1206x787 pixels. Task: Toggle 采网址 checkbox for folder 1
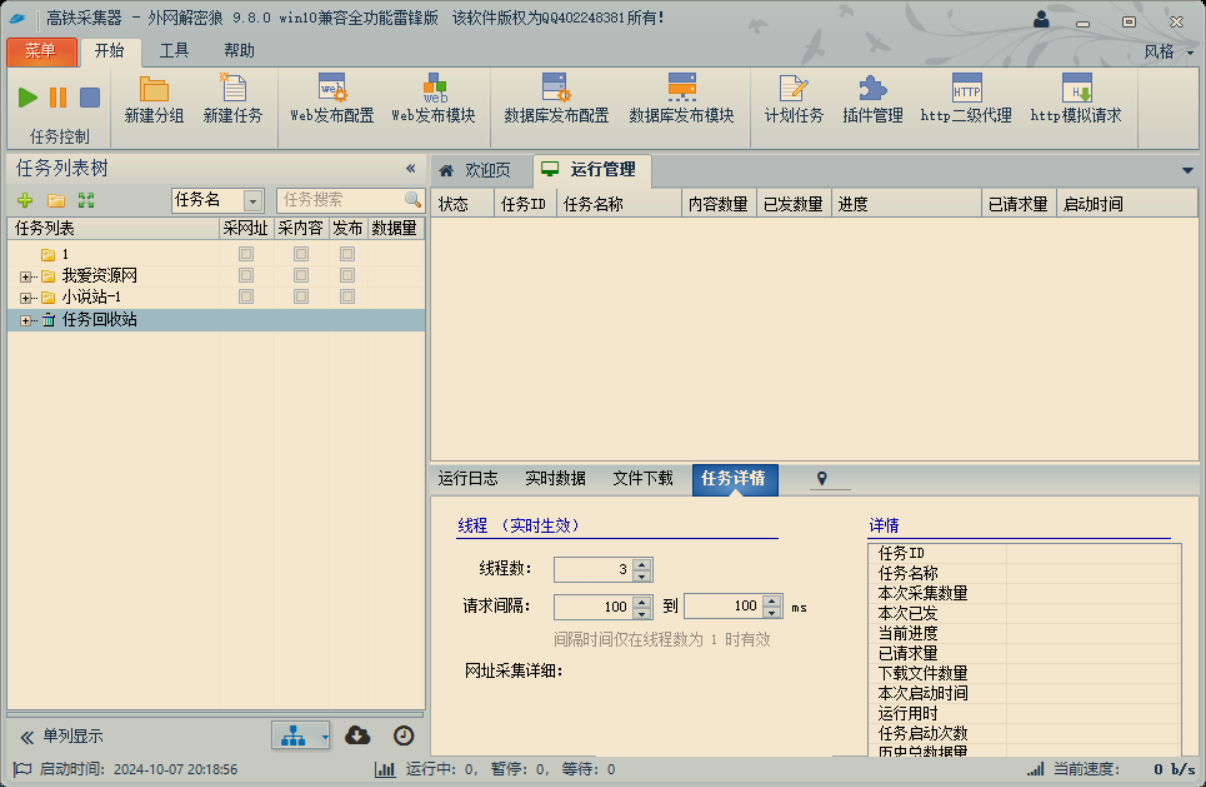pos(246,254)
